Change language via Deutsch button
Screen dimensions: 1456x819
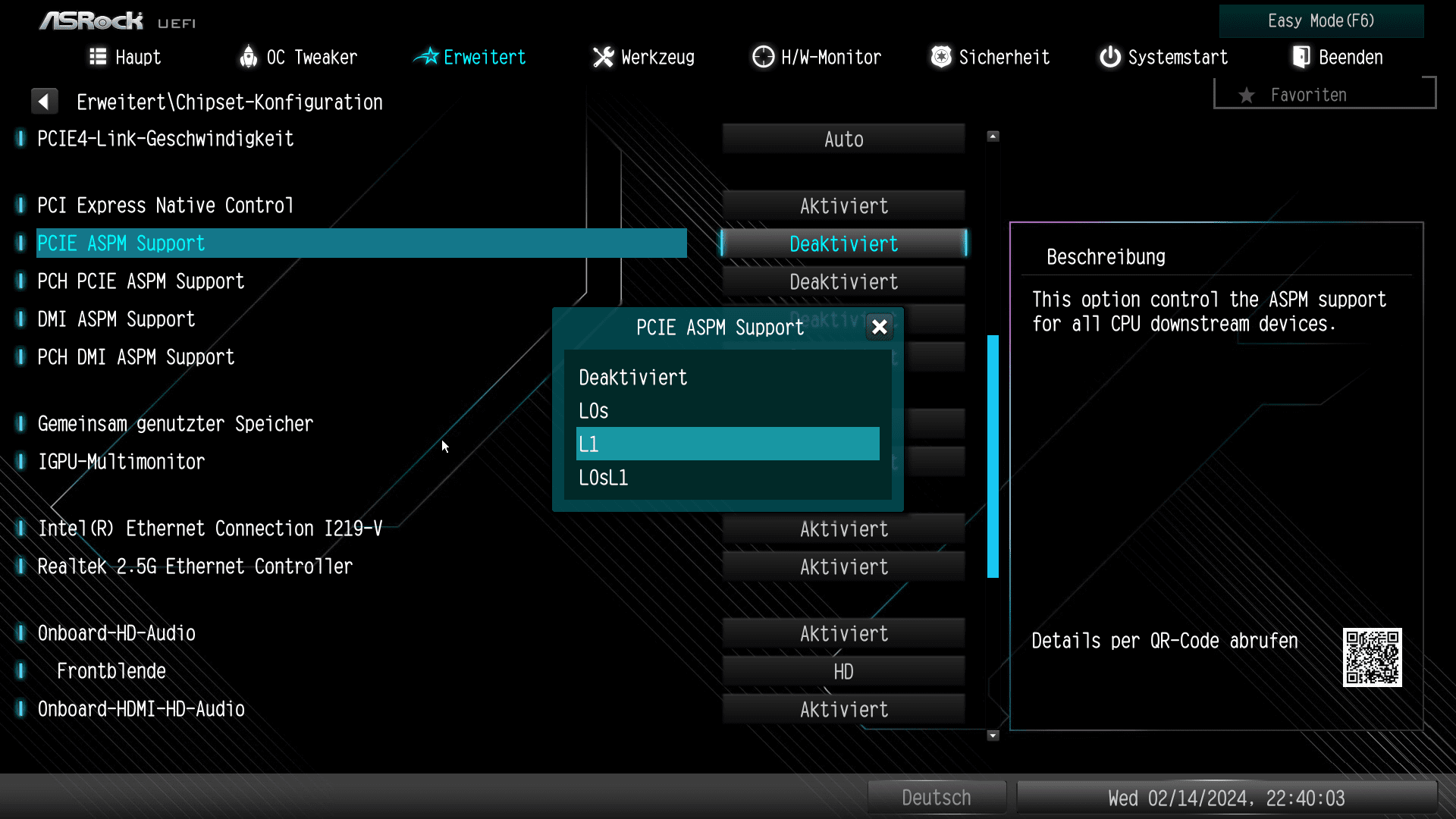pos(937,798)
